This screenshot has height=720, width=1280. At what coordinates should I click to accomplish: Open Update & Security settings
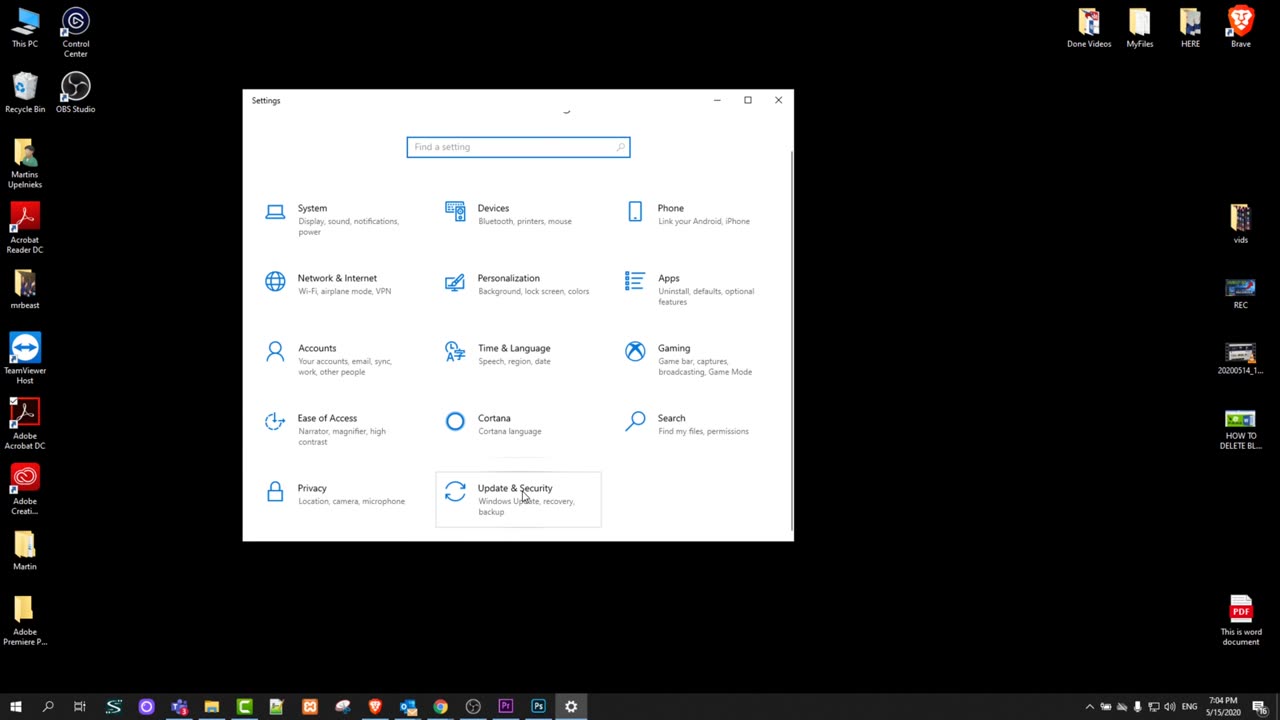(x=518, y=499)
